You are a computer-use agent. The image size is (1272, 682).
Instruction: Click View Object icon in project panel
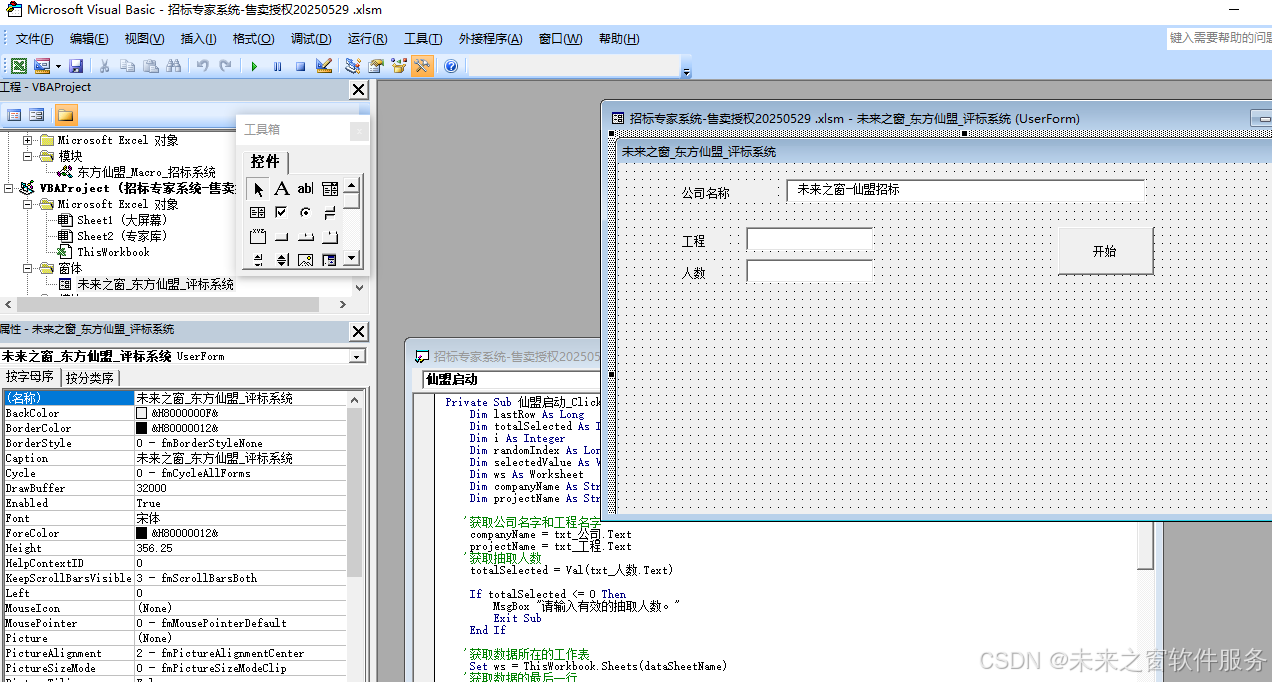pyautogui.click(x=37, y=115)
